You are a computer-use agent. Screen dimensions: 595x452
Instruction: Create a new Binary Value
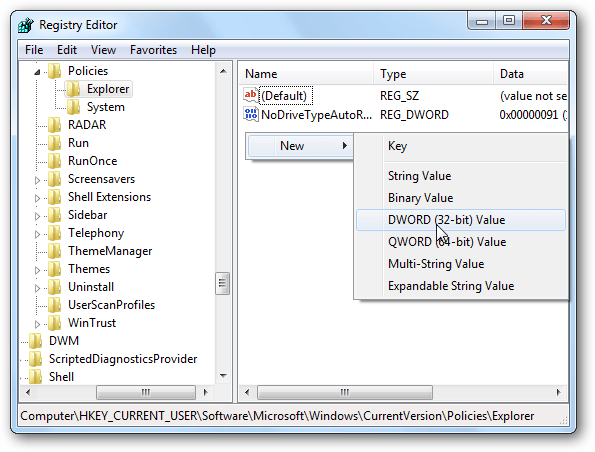[461, 198]
